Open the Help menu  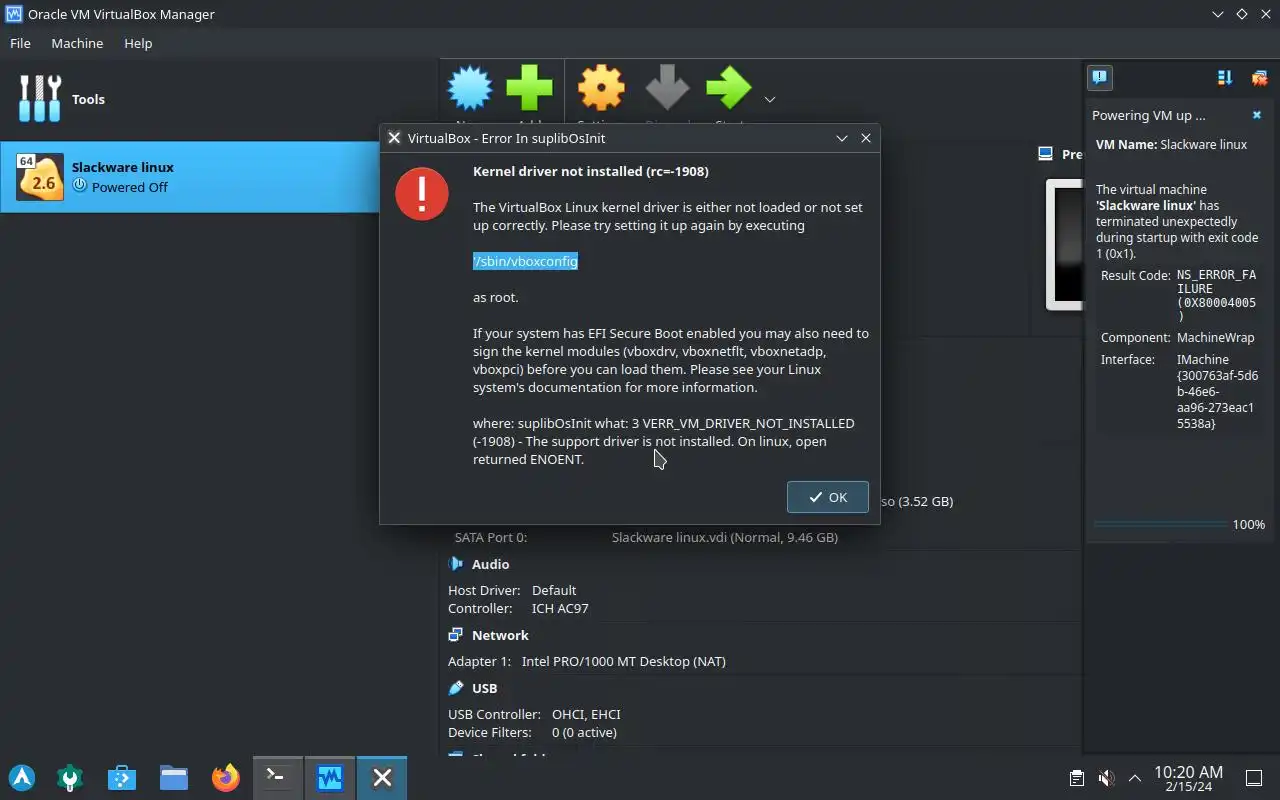coord(138,43)
